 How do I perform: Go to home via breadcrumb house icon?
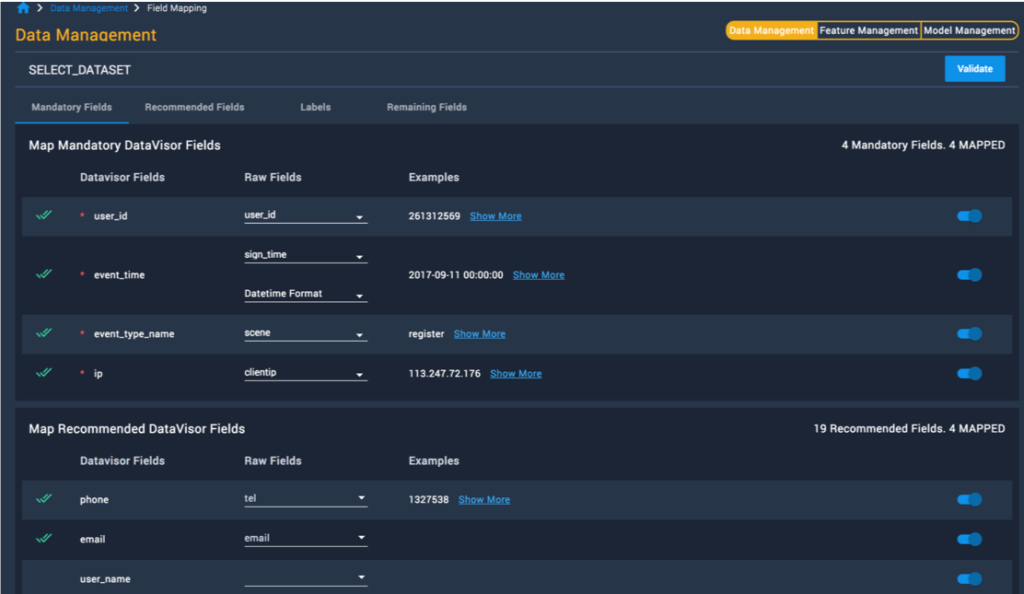pyautogui.click(x=24, y=8)
